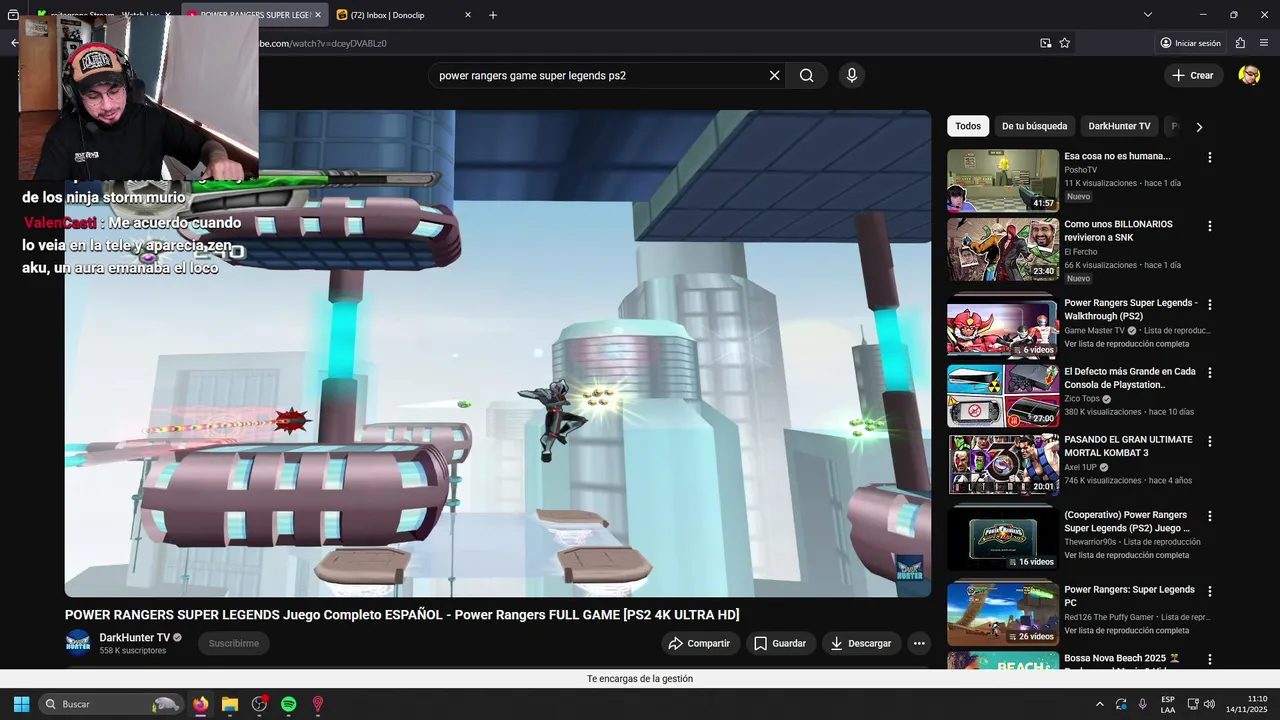Click the Crear button
Screen dimensions: 1280x720
(x=1193, y=75)
